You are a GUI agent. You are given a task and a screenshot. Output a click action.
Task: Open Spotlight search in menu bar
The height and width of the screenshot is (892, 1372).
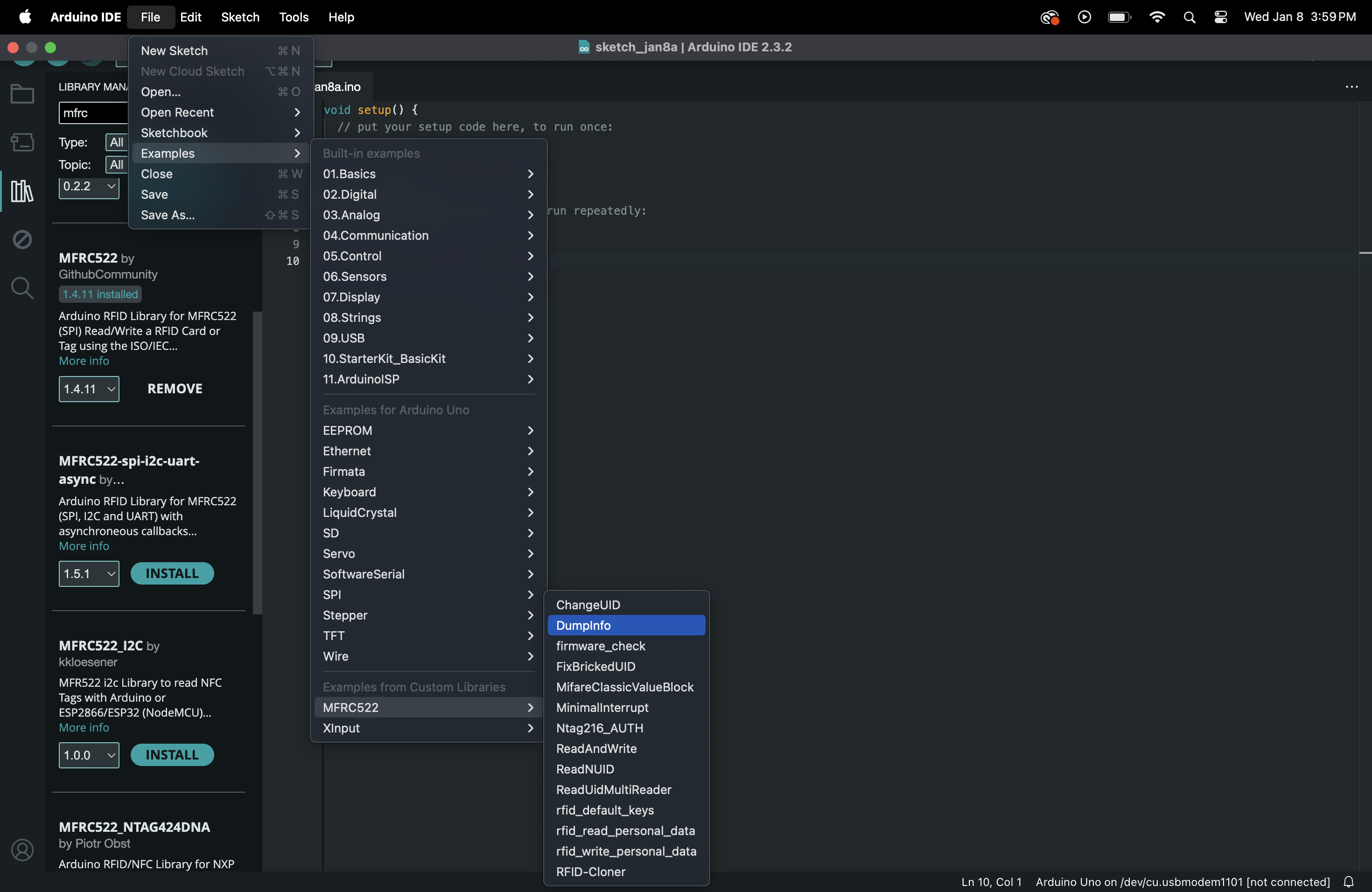coord(1189,17)
